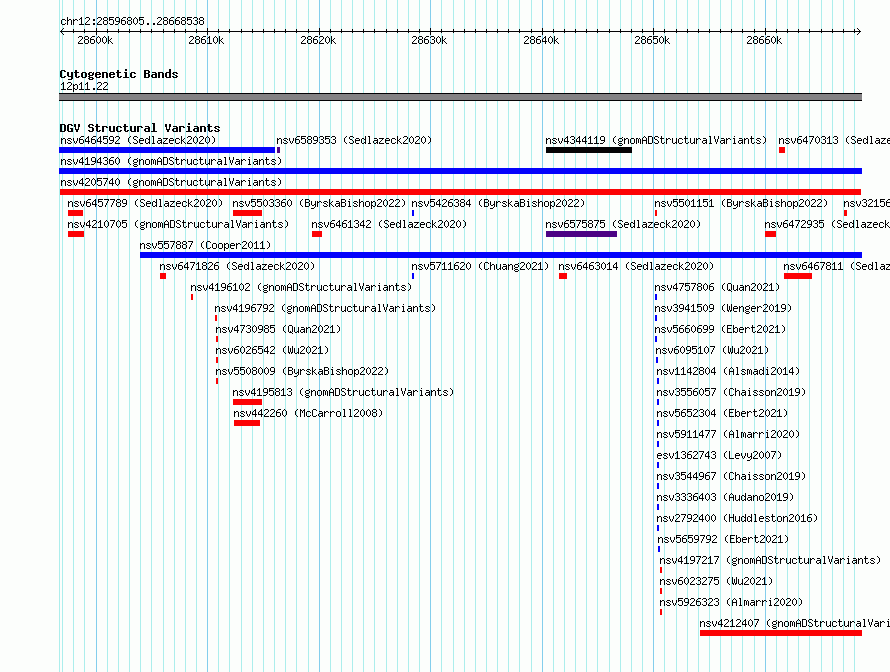This screenshot has height=672, width=890.
Task: Click esv1362743 (Levy2007) label
Action: pyautogui.click(x=719, y=455)
